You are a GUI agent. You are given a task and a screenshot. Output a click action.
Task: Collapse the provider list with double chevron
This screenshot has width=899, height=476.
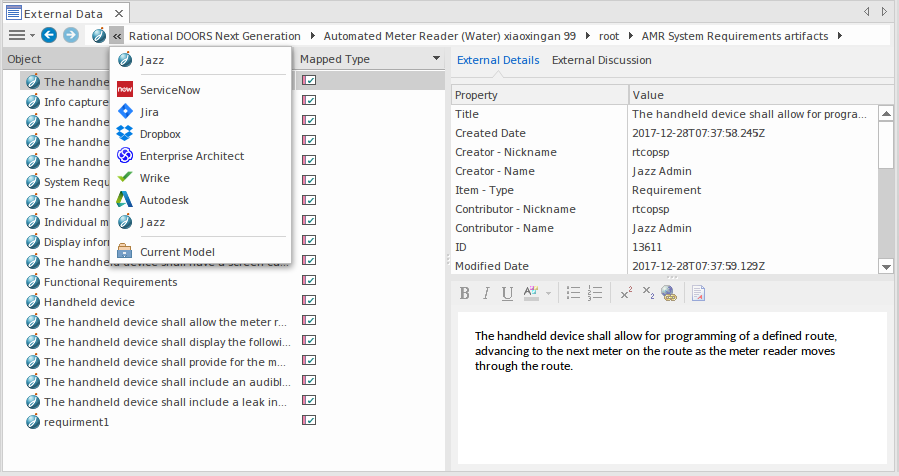tap(116, 36)
